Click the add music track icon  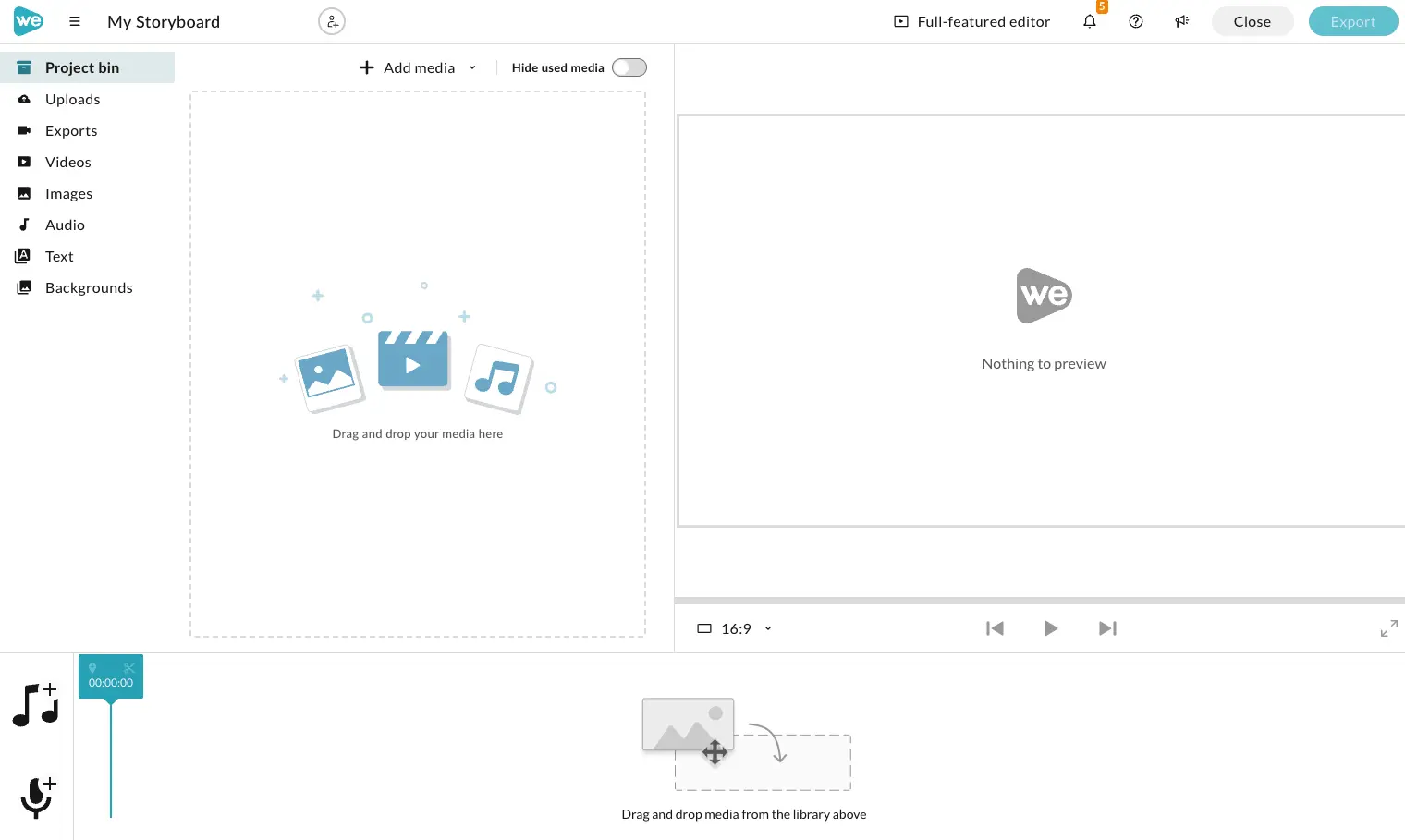(36, 705)
